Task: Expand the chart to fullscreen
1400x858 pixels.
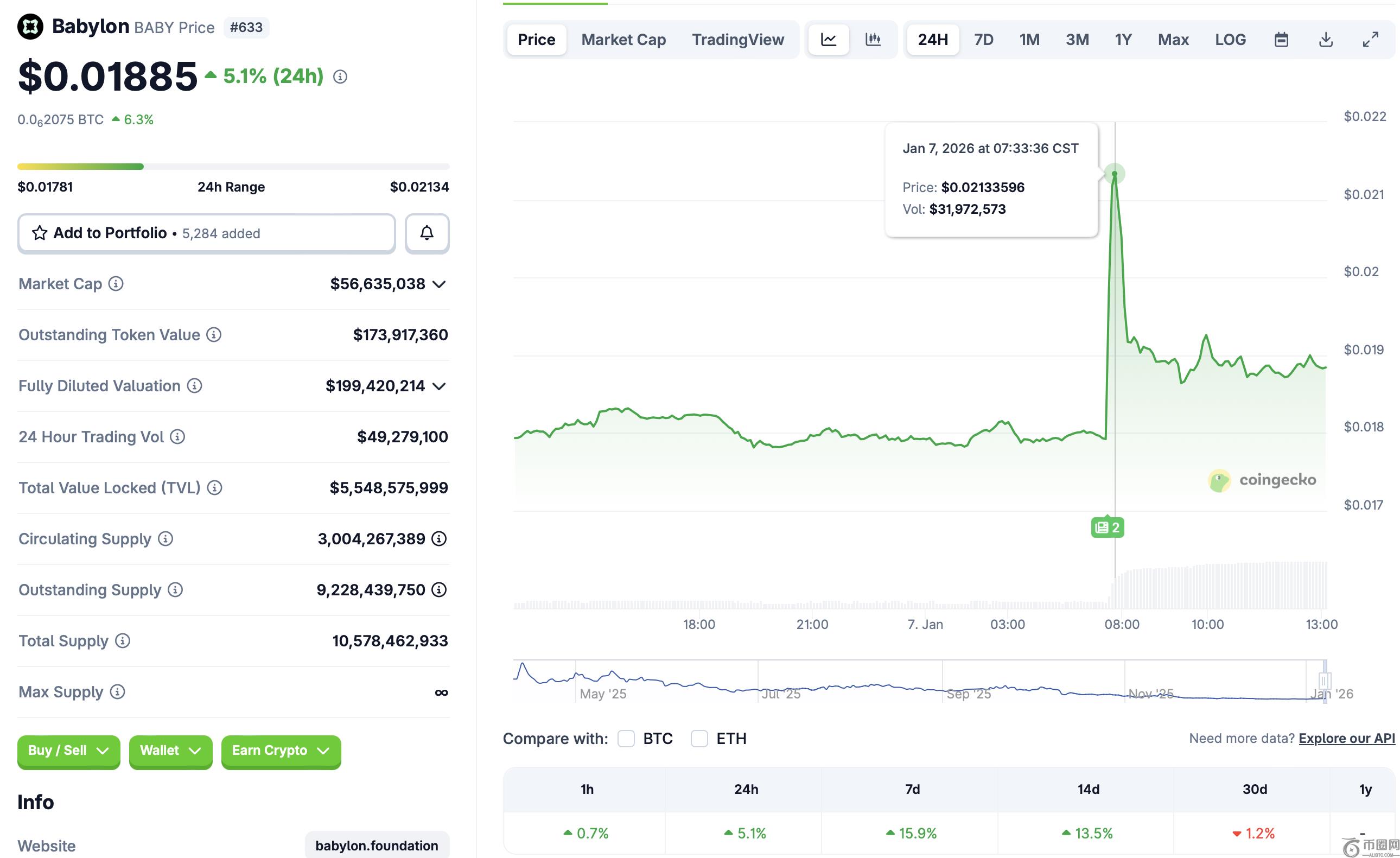Action: pyautogui.click(x=1371, y=40)
